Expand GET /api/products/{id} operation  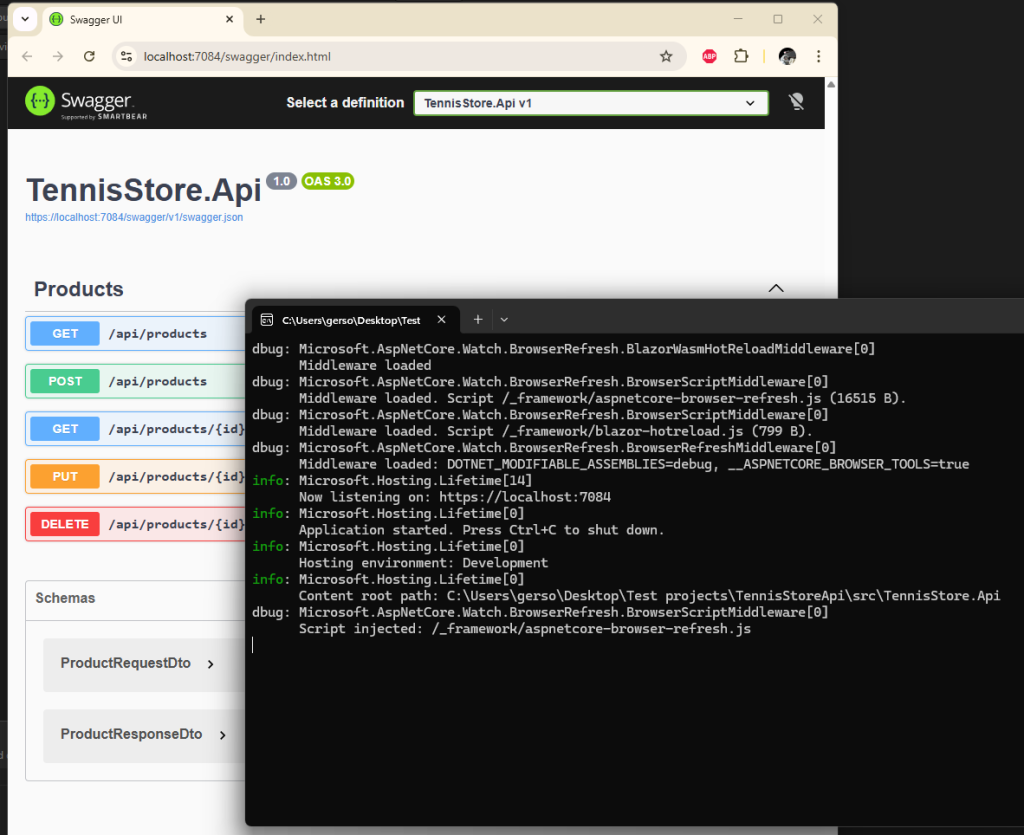point(135,429)
